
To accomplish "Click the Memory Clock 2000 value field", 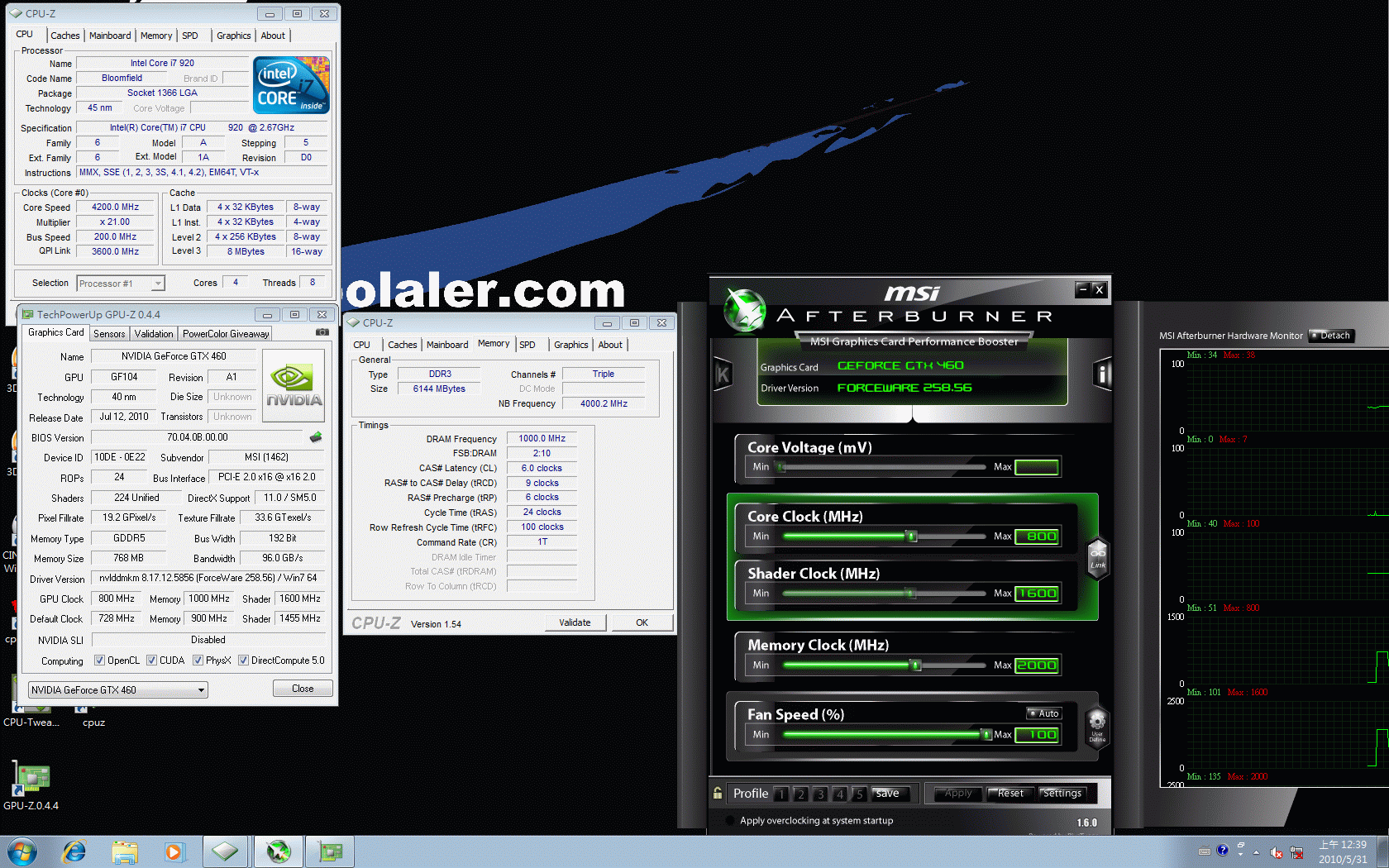I will point(1037,665).
